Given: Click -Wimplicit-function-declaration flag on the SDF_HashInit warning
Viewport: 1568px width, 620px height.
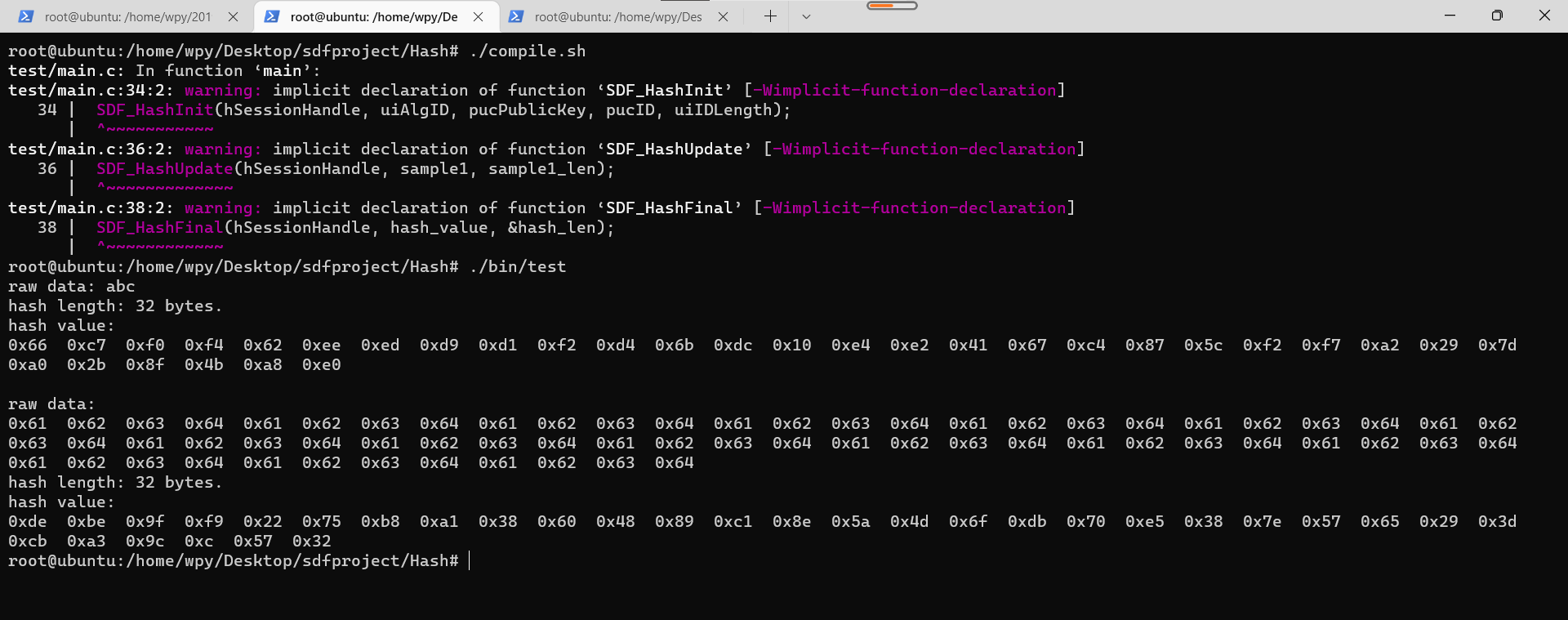Looking at the screenshot, I should [x=905, y=90].
